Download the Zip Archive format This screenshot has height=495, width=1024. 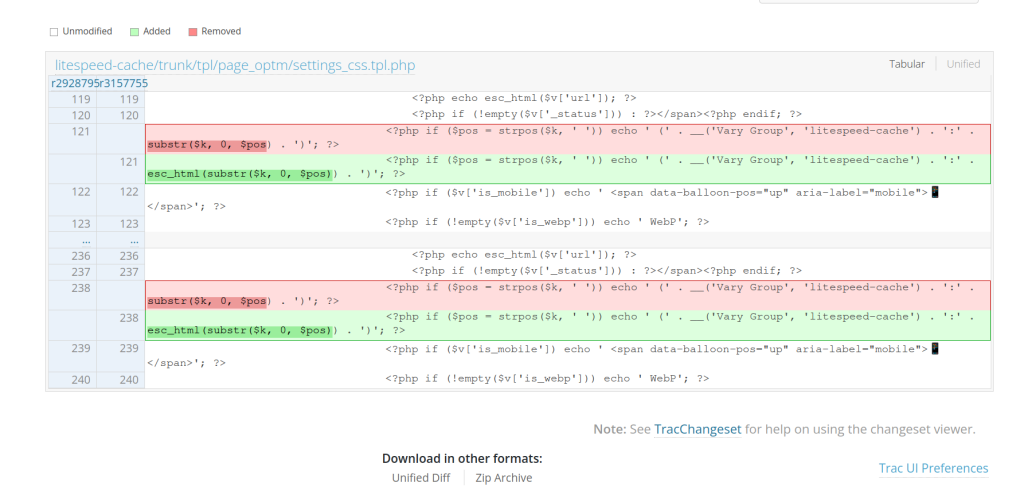(x=503, y=478)
